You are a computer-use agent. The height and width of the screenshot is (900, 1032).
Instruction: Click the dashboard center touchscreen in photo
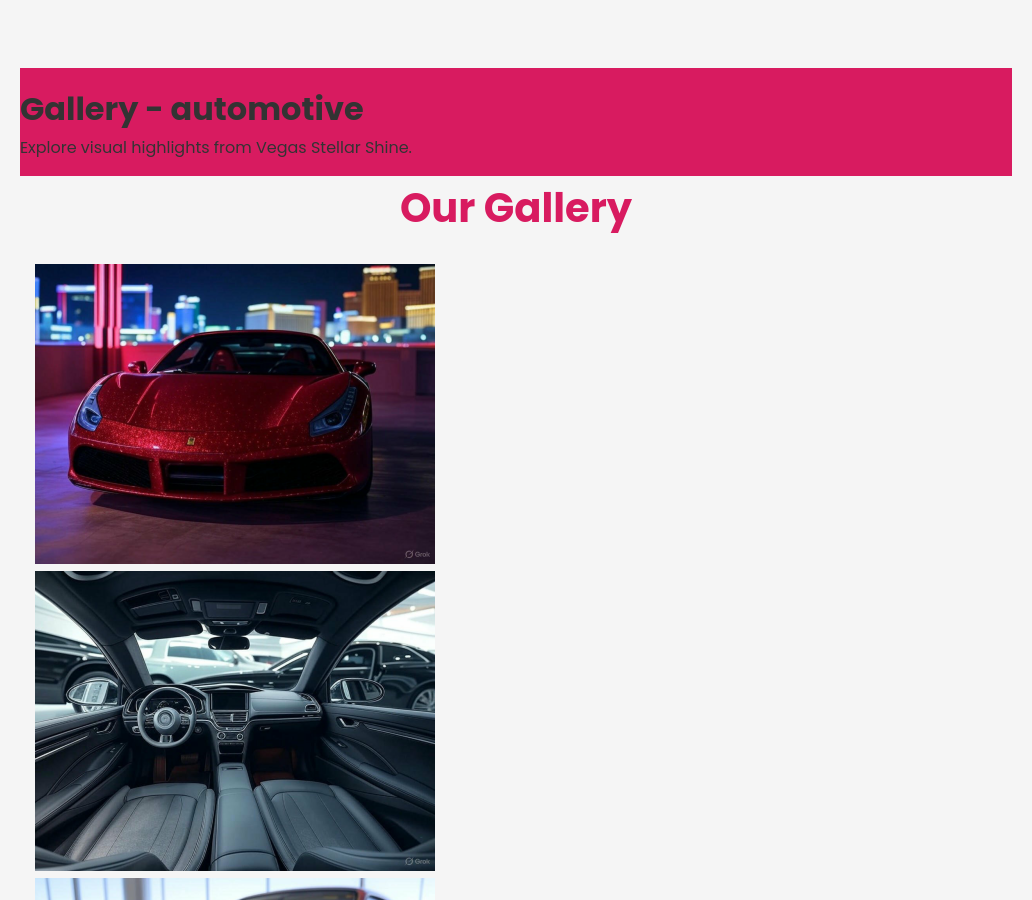coord(229,701)
